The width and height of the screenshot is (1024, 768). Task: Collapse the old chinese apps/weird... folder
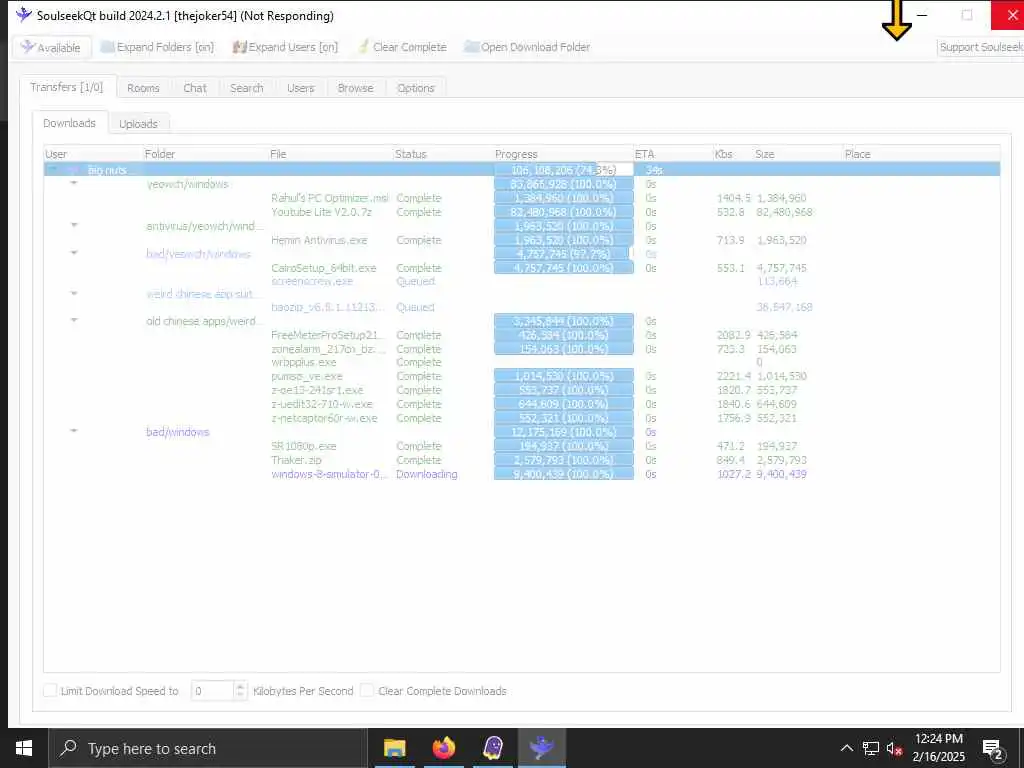pyautogui.click(x=74, y=320)
